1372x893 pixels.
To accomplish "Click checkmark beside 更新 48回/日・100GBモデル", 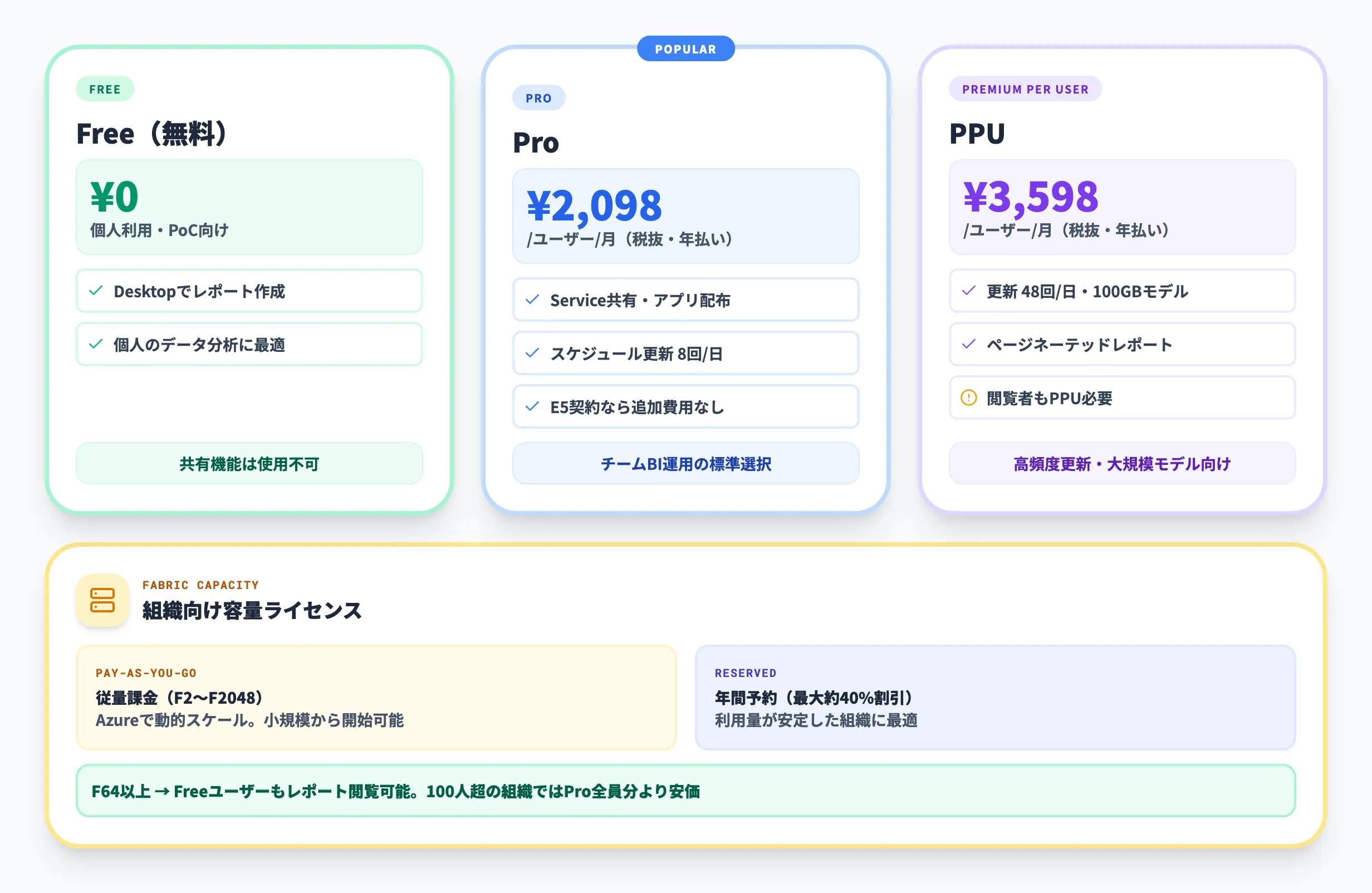I will (969, 291).
